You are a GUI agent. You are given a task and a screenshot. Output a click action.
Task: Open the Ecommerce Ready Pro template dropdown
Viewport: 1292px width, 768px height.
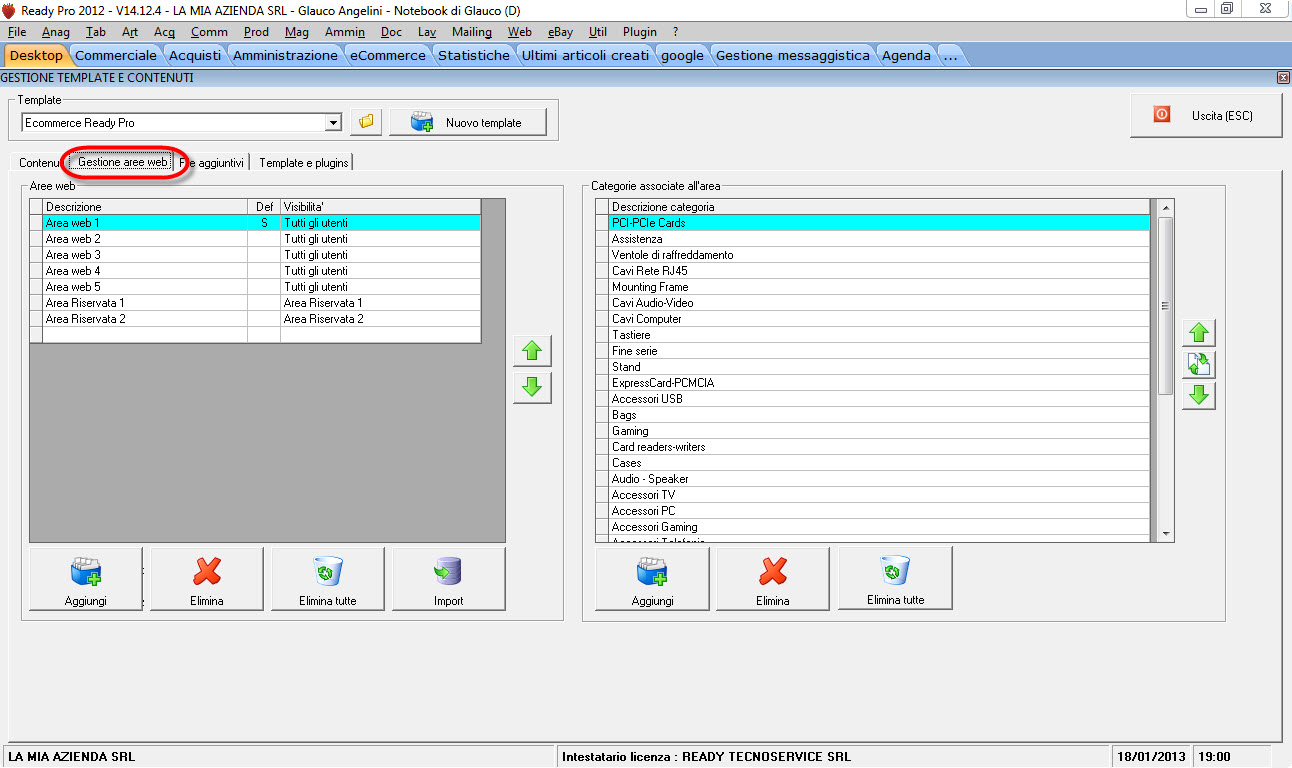(x=333, y=123)
